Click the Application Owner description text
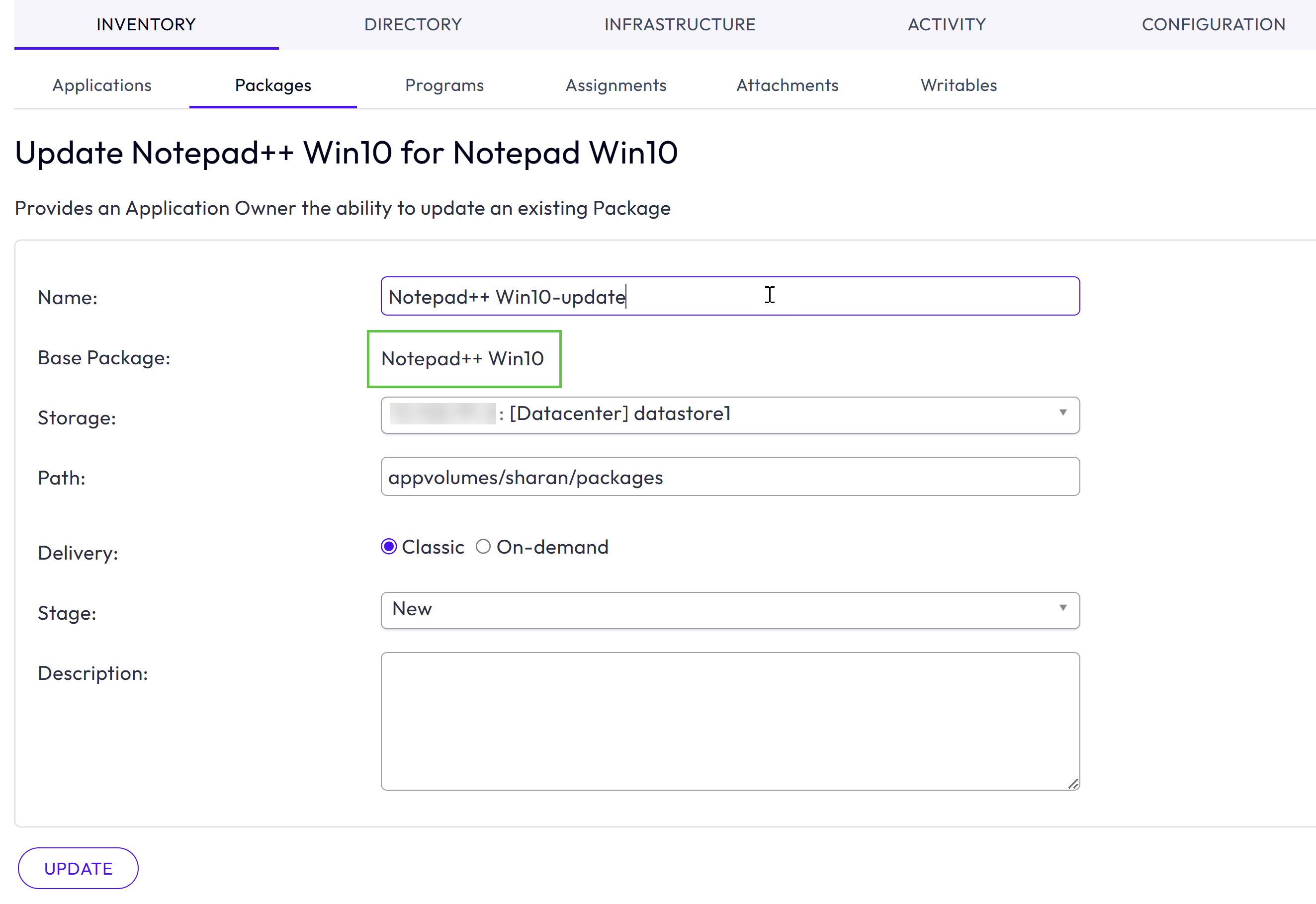Viewport: 1316px width, 904px height. [x=343, y=208]
